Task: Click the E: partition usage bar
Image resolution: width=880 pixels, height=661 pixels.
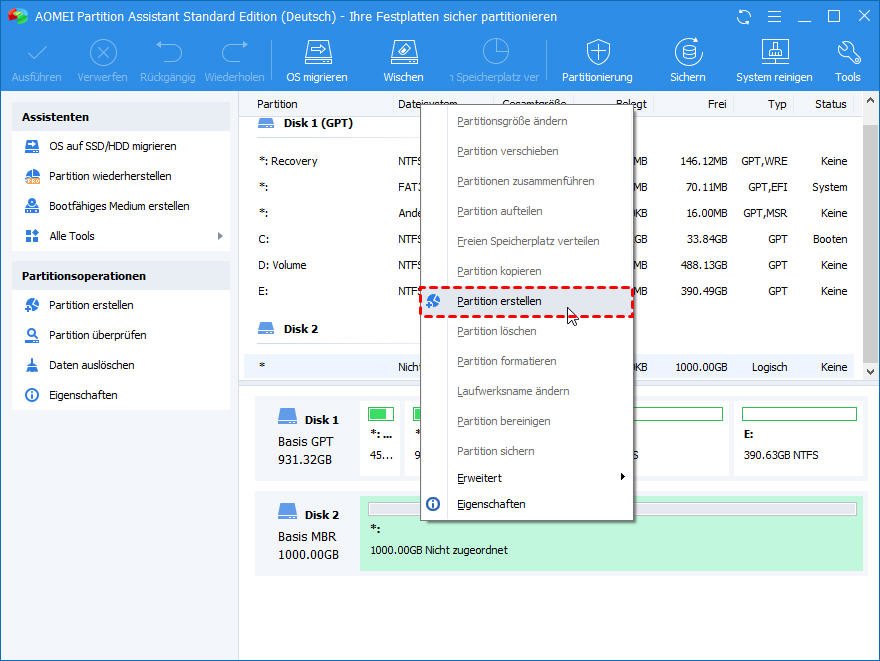Action: tap(799, 414)
